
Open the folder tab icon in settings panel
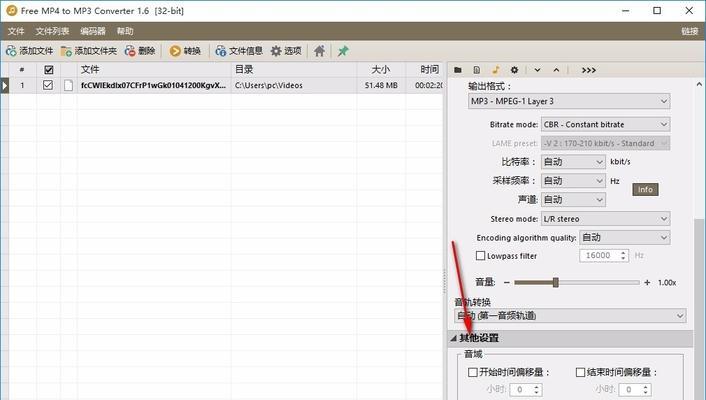pyautogui.click(x=458, y=70)
